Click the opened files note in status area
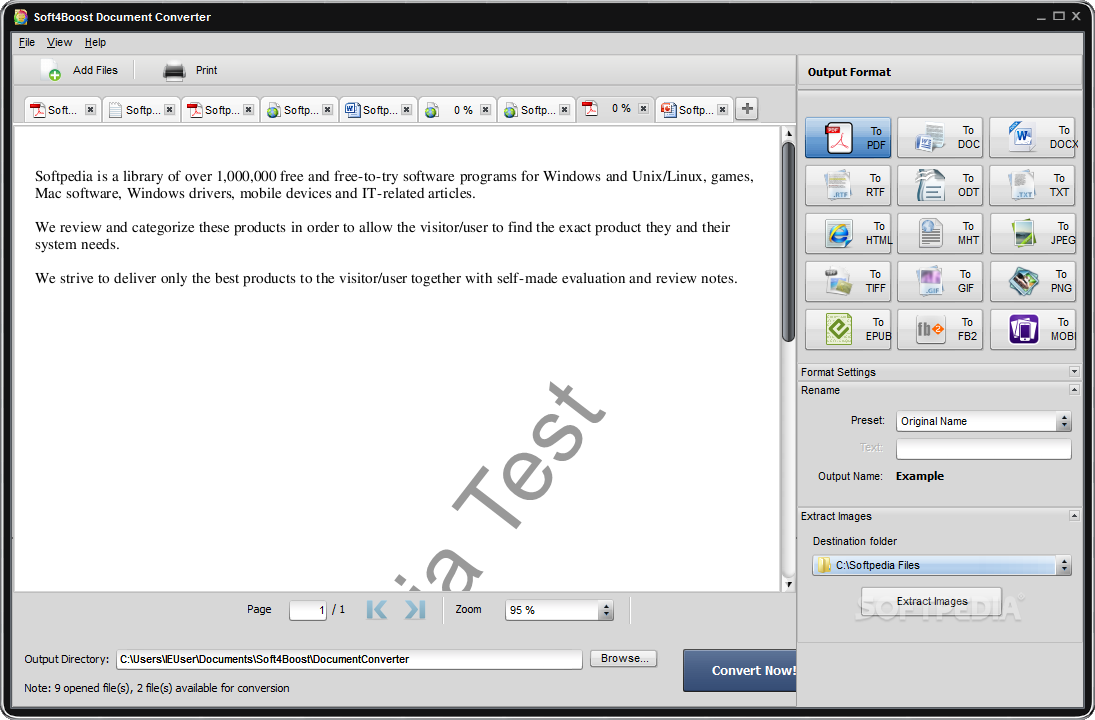The width and height of the screenshot is (1095, 720). [x=156, y=688]
